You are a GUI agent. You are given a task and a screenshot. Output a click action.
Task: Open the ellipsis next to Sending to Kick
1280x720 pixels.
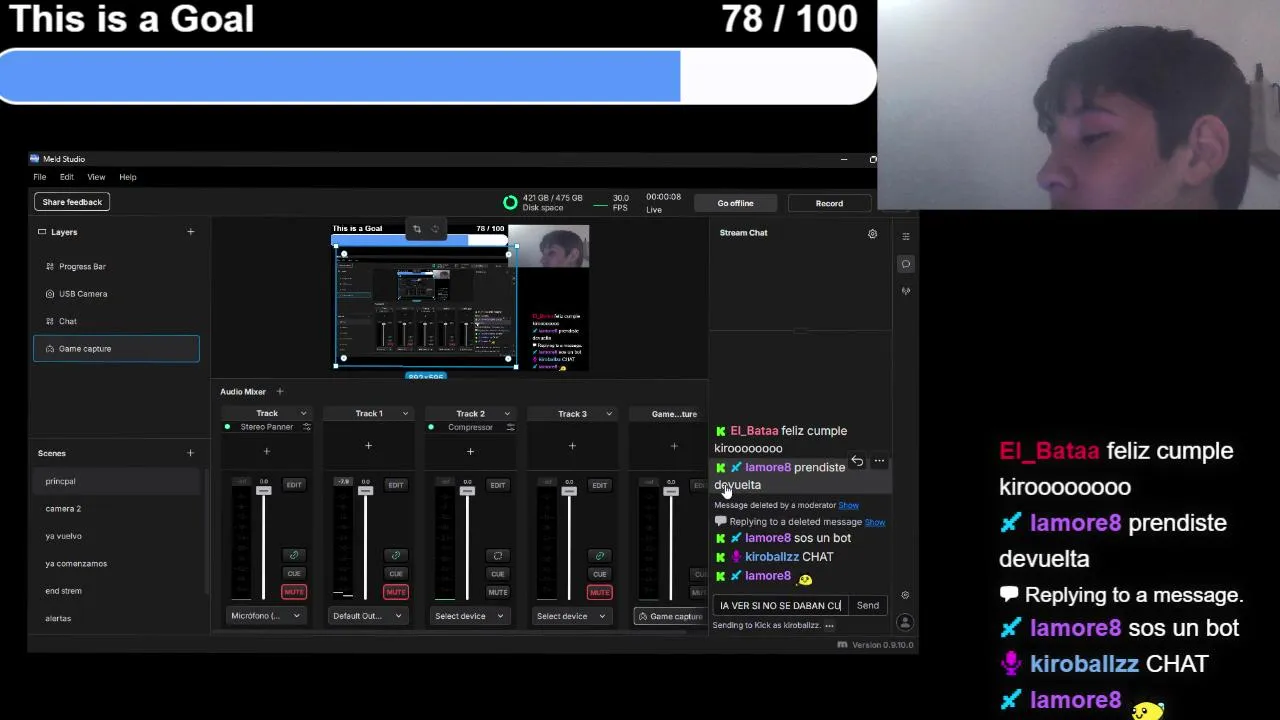pyautogui.click(x=829, y=626)
